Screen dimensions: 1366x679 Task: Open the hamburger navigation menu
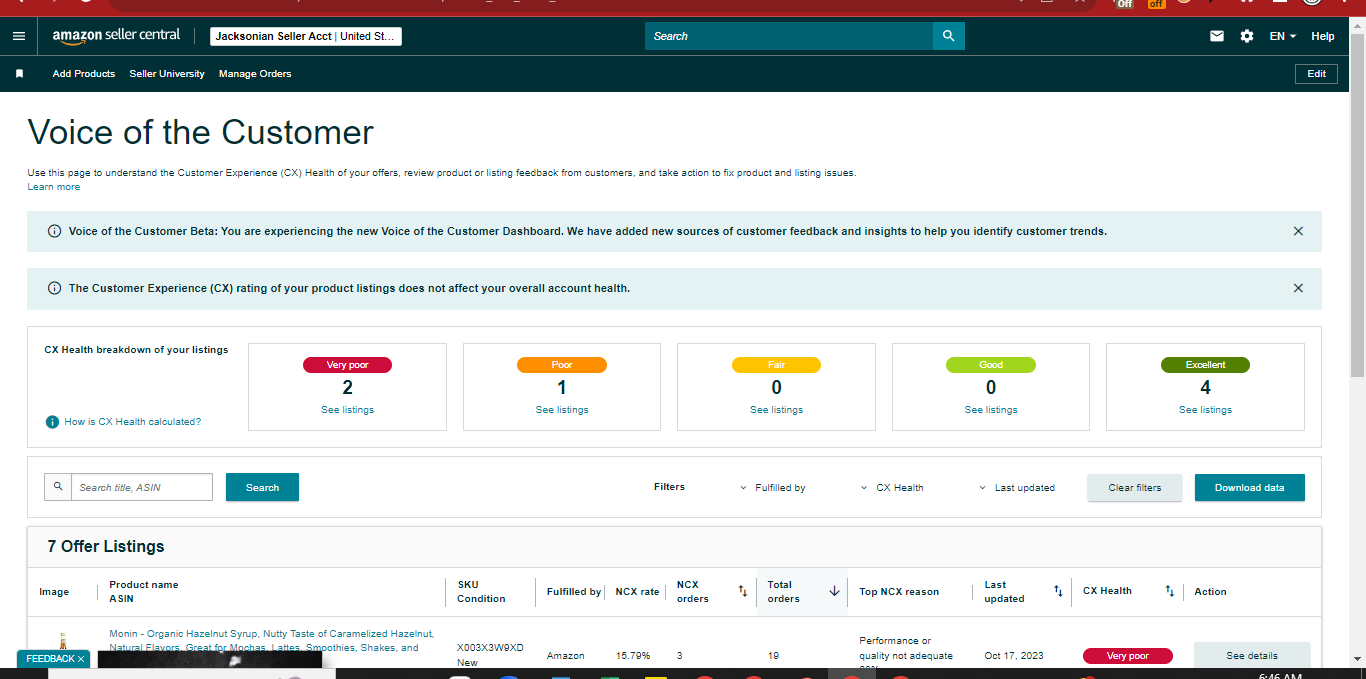[19, 36]
